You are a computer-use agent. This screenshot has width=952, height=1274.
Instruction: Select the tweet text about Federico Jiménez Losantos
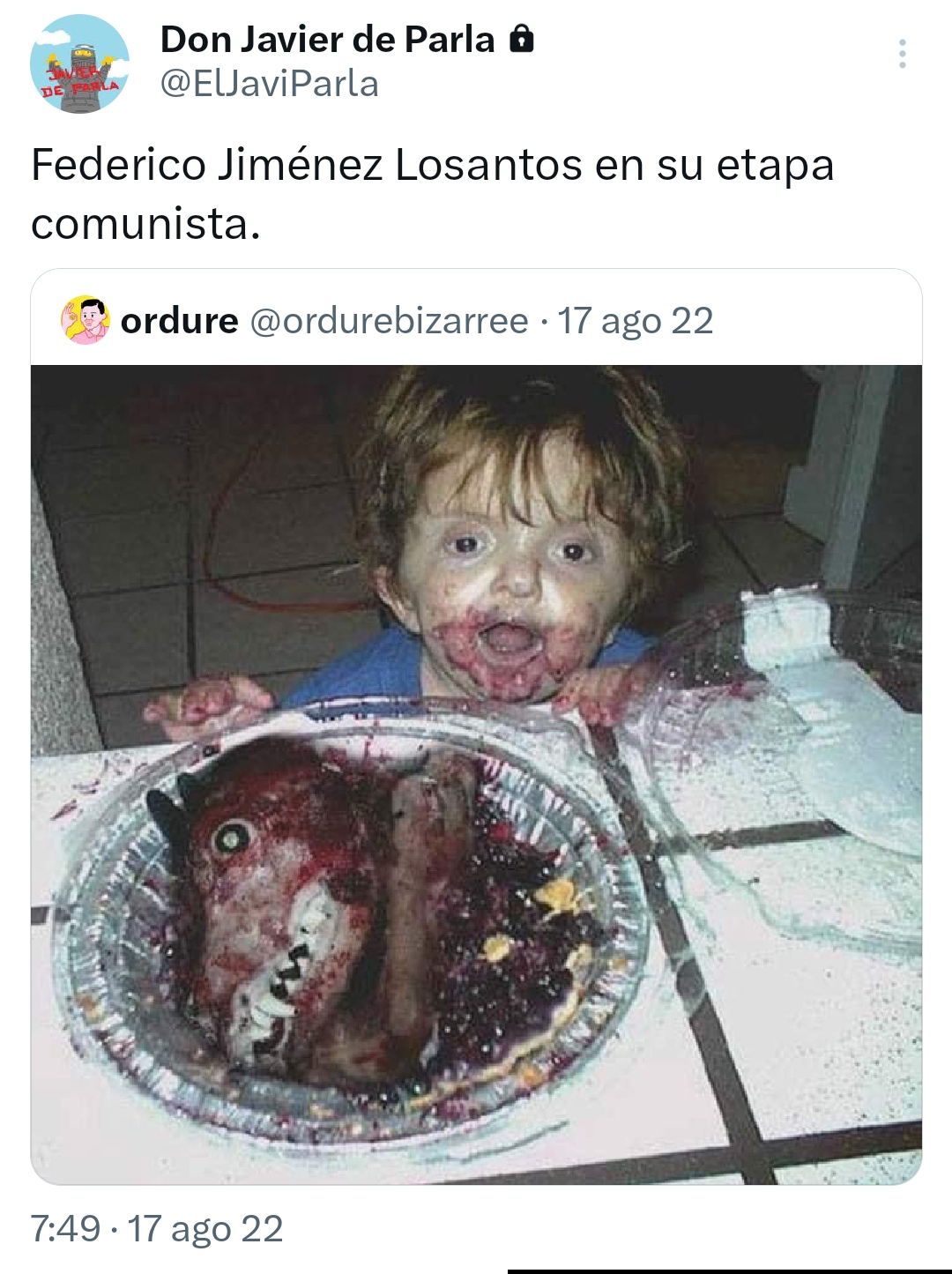point(432,194)
